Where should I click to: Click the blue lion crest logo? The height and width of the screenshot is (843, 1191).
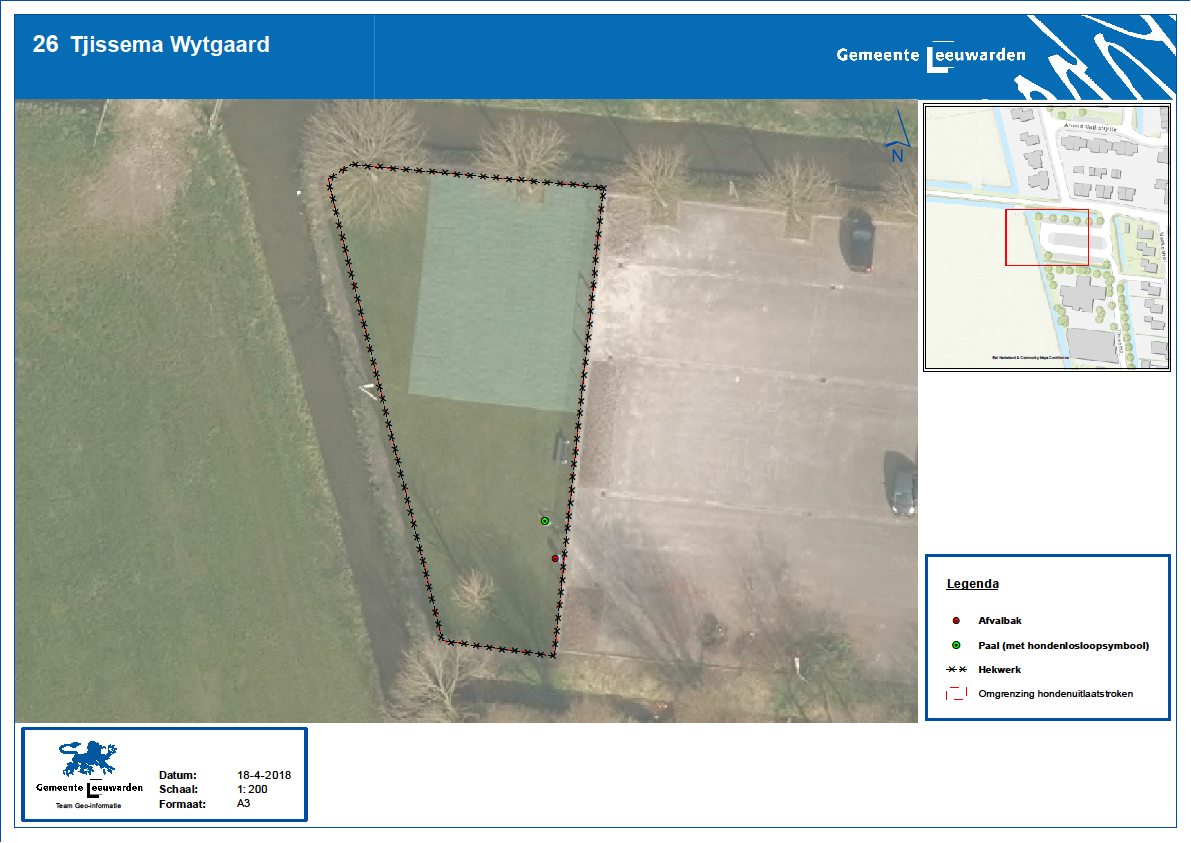click(88, 760)
